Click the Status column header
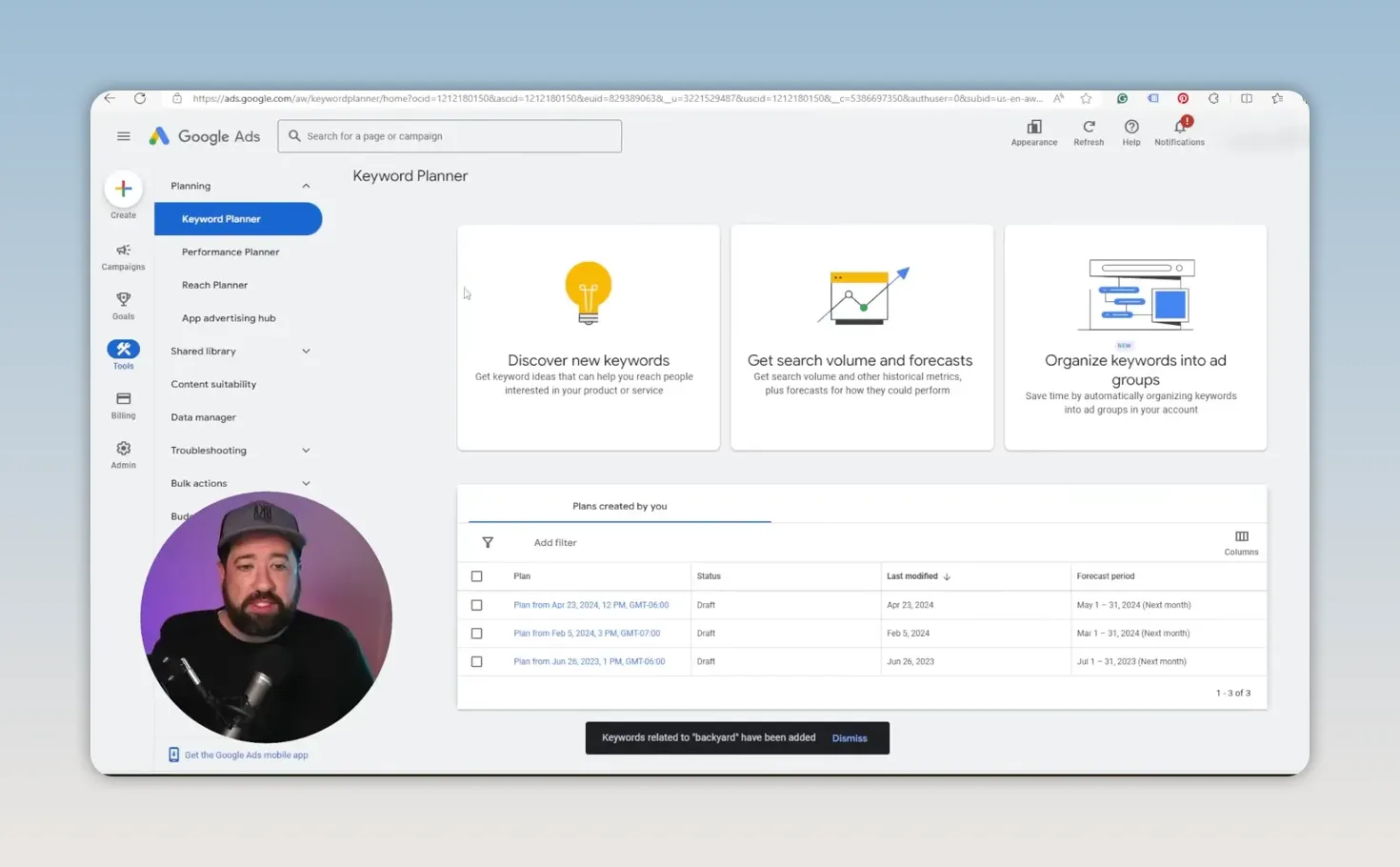The width and height of the screenshot is (1400, 867). tap(709, 576)
